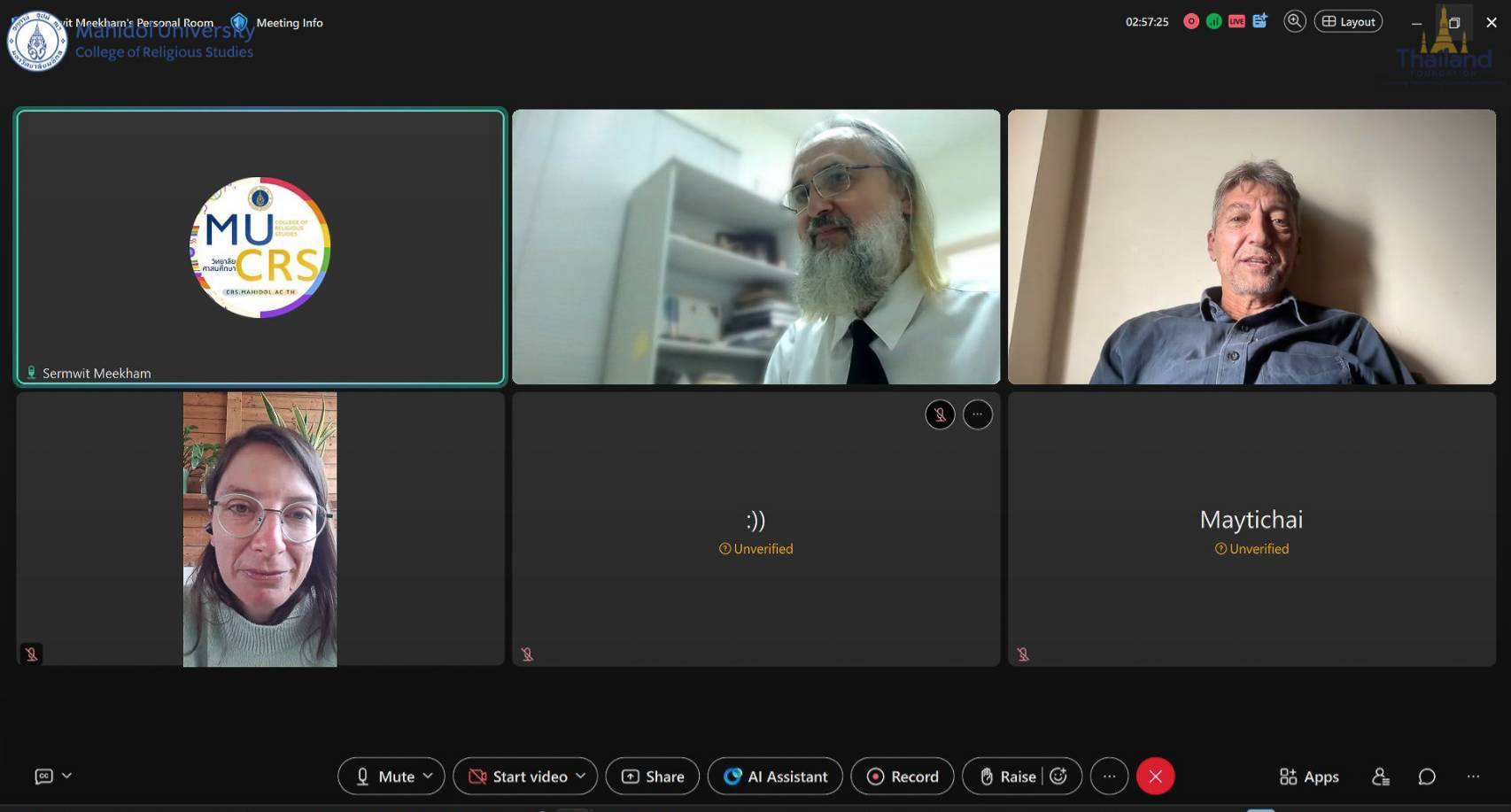The width and height of the screenshot is (1511, 812).
Task: Open the reactions emoji picker
Action: tap(1058, 777)
